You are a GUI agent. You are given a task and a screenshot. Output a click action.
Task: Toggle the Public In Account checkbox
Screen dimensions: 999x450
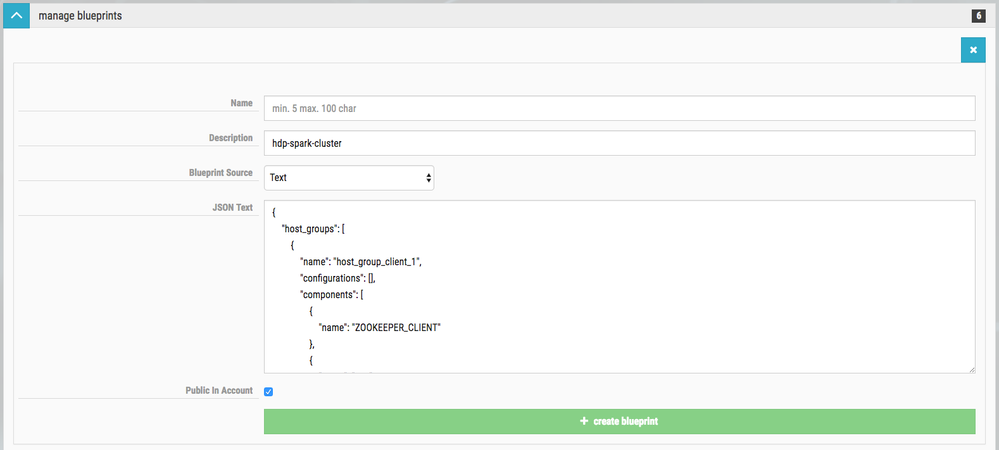click(x=269, y=391)
